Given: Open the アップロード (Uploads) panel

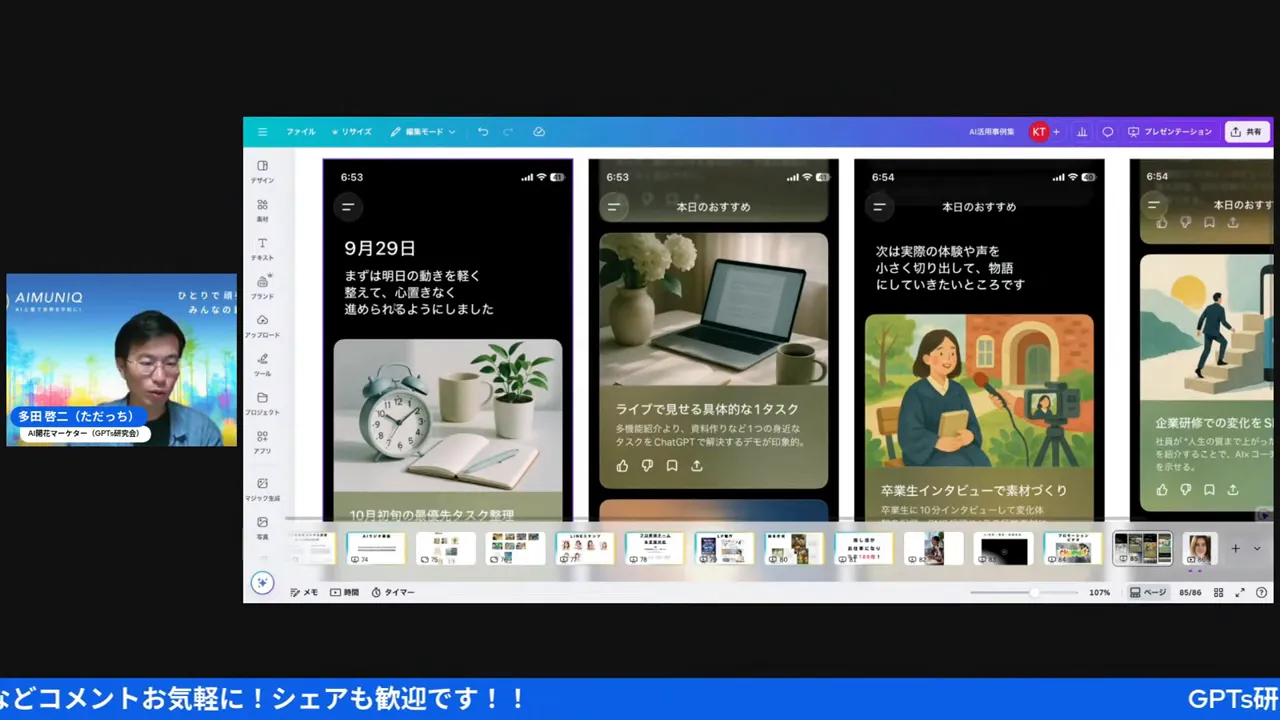Looking at the screenshot, I should click(262, 326).
